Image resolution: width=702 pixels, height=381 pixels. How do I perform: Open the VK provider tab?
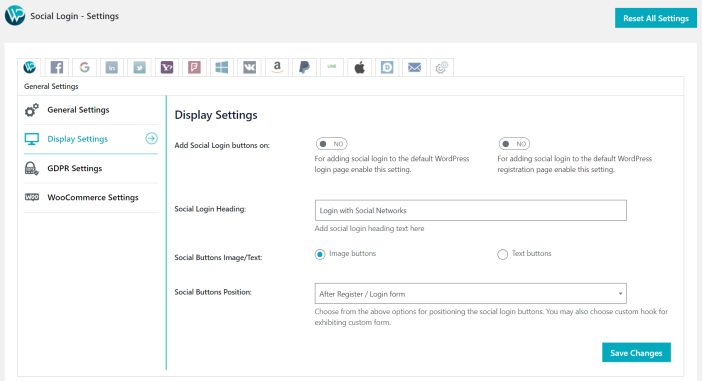249,68
